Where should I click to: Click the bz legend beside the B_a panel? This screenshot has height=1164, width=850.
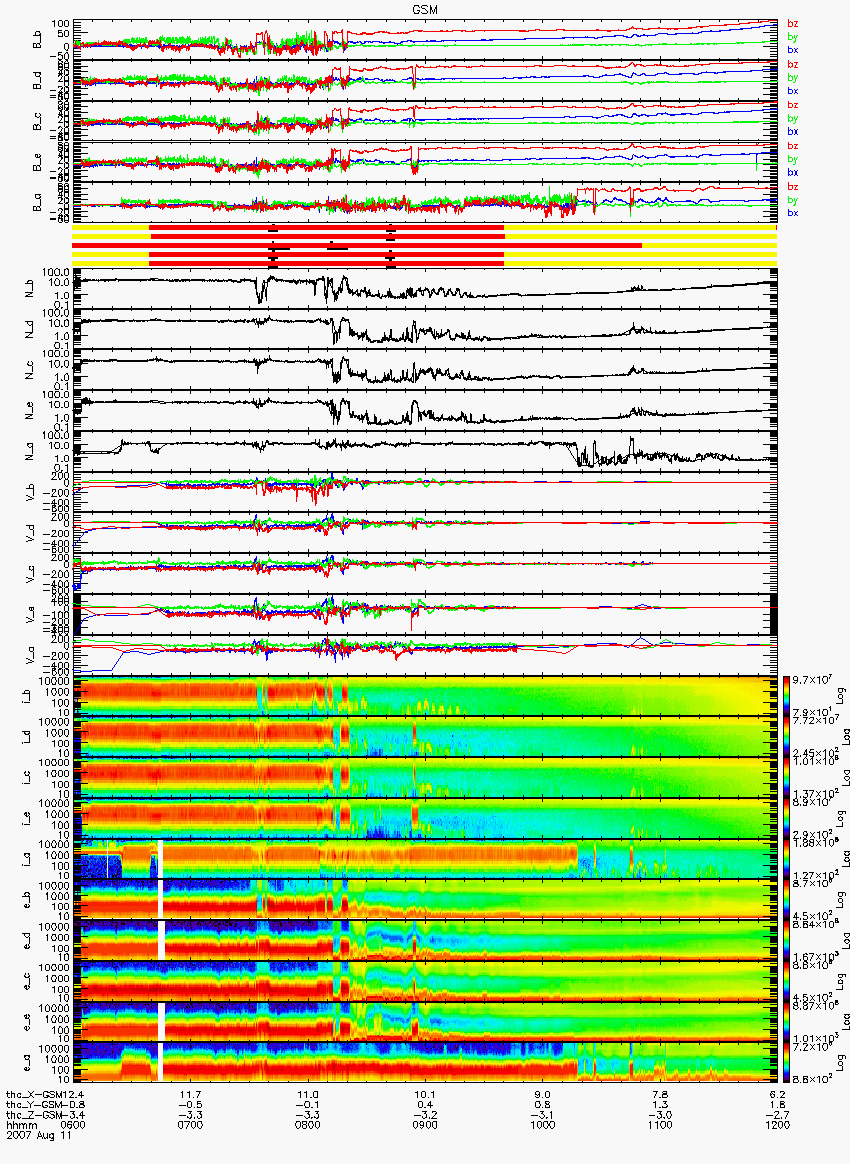pos(793,186)
